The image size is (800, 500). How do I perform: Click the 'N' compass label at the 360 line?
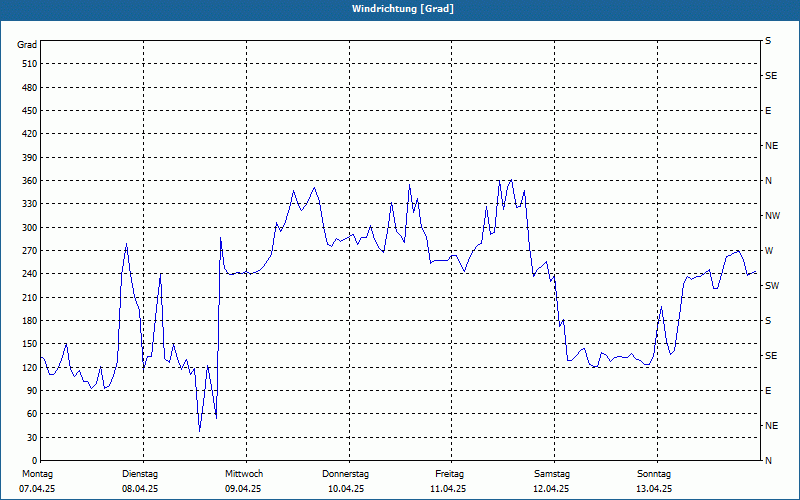click(768, 181)
